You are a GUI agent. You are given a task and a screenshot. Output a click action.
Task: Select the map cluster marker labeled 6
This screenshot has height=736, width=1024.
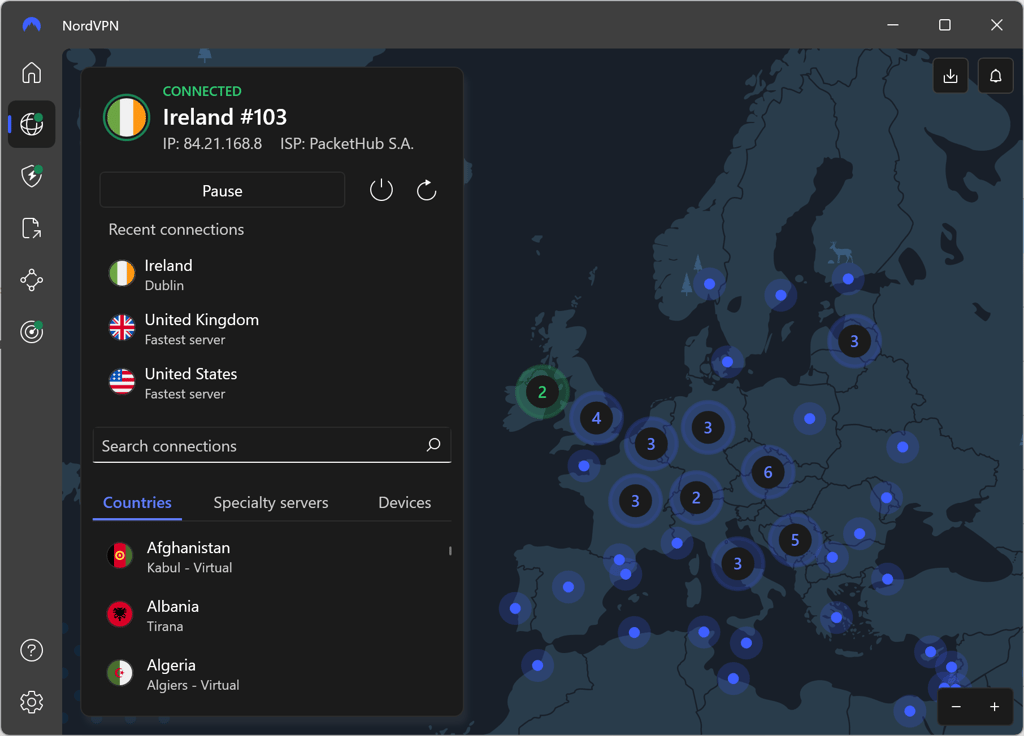pos(768,472)
